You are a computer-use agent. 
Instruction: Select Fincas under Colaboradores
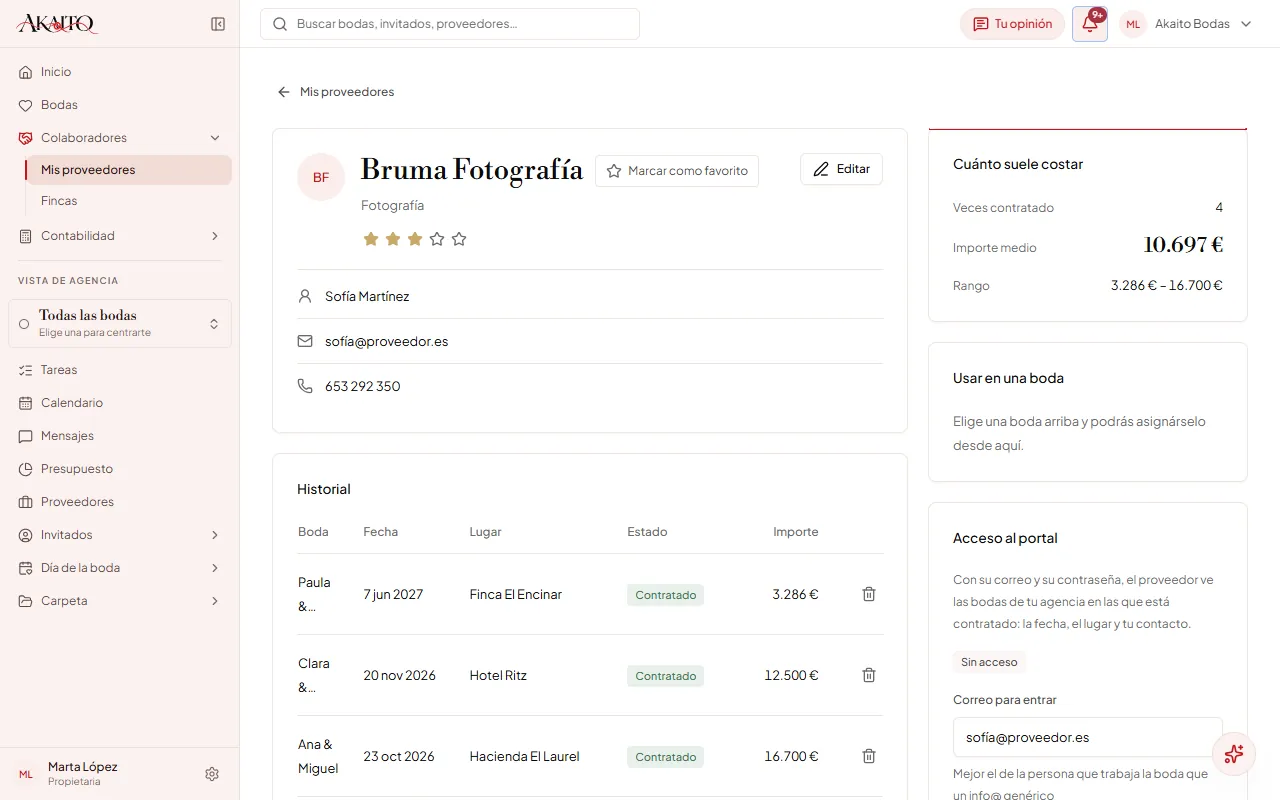(x=129, y=201)
